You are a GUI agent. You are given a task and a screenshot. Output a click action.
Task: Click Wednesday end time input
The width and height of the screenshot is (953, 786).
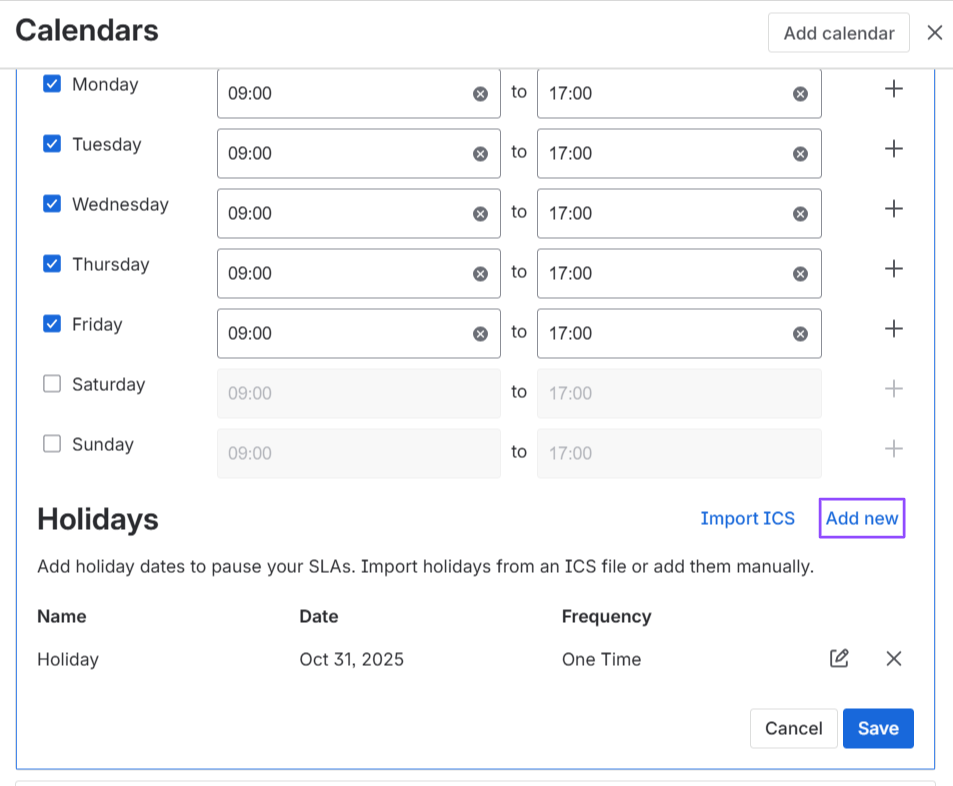pos(665,214)
